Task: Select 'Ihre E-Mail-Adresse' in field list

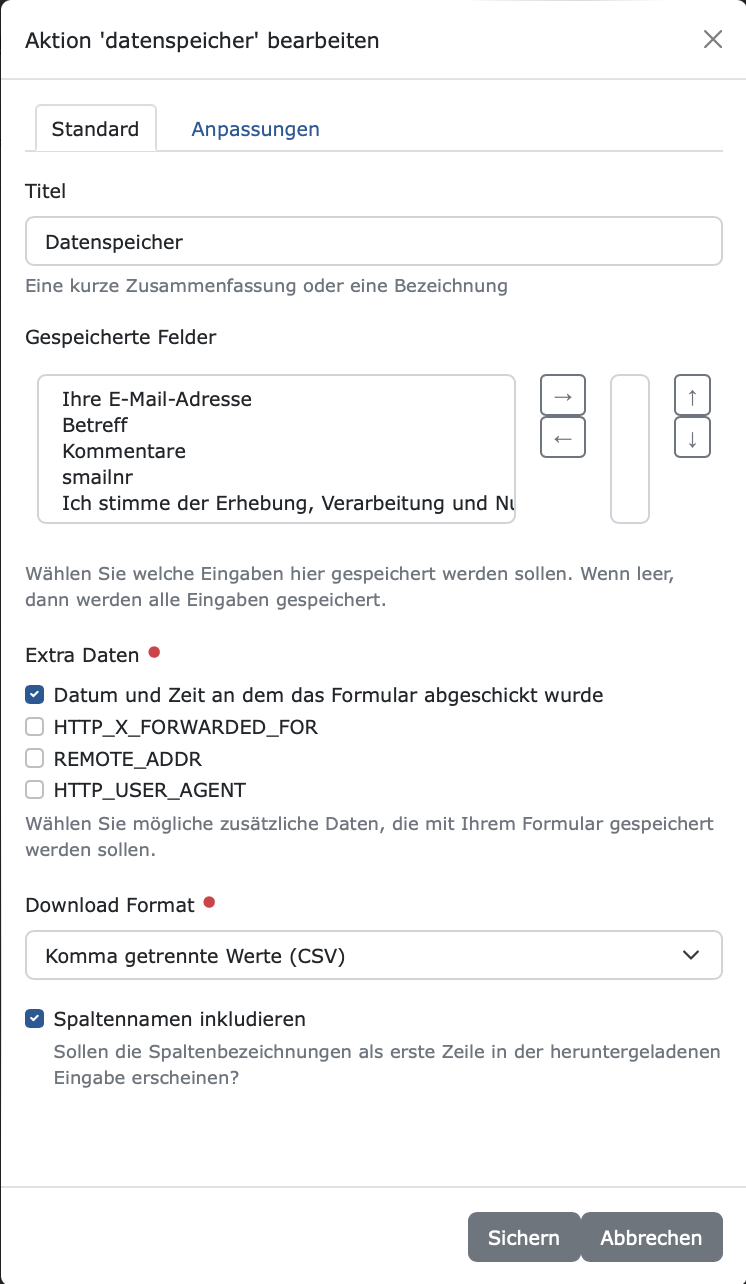Action: pos(157,399)
